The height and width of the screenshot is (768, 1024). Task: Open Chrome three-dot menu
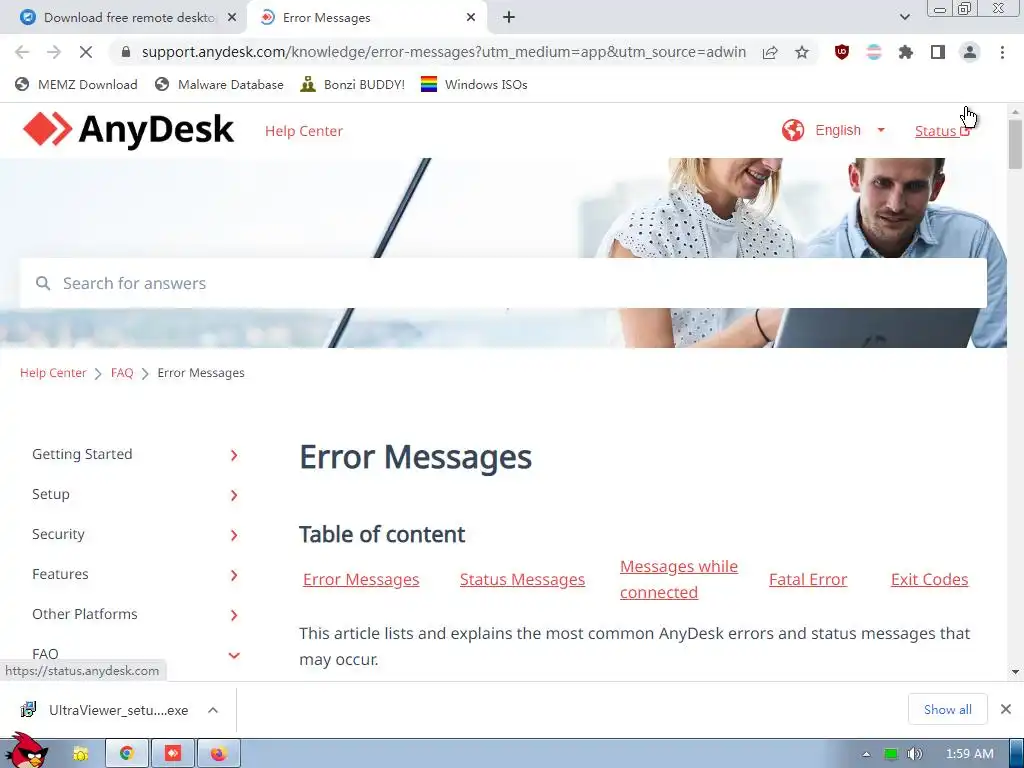point(1002,52)
